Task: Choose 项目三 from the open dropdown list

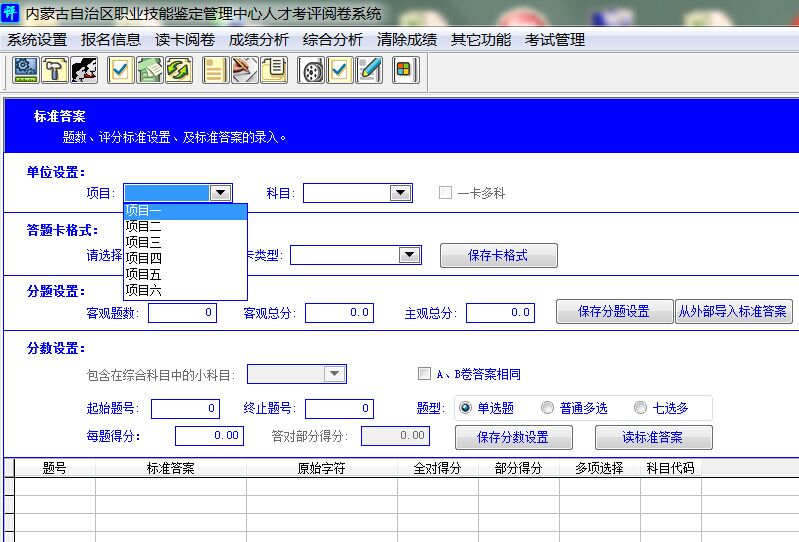Action: [x=144, y=242]
